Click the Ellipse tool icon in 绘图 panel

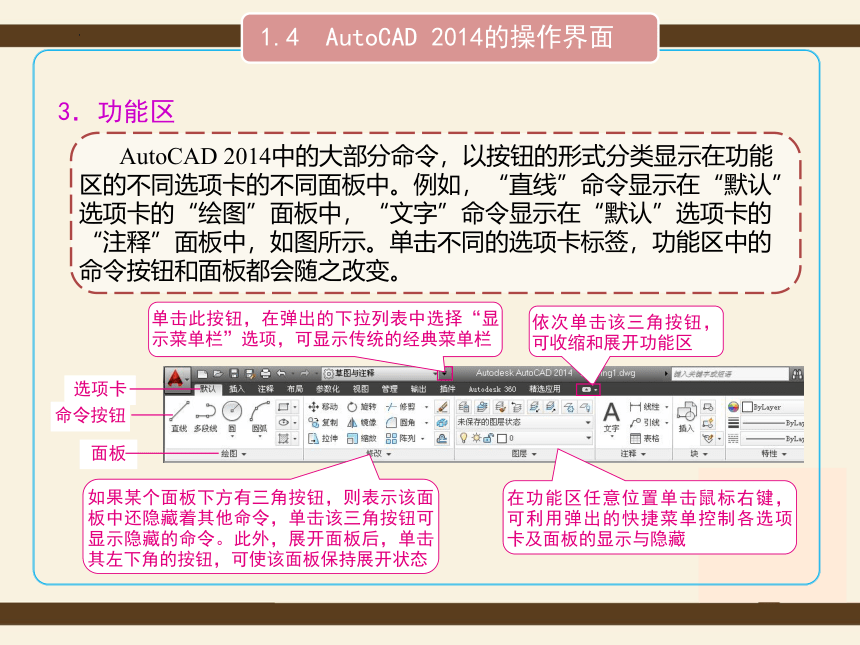click(x=284, y=422)
